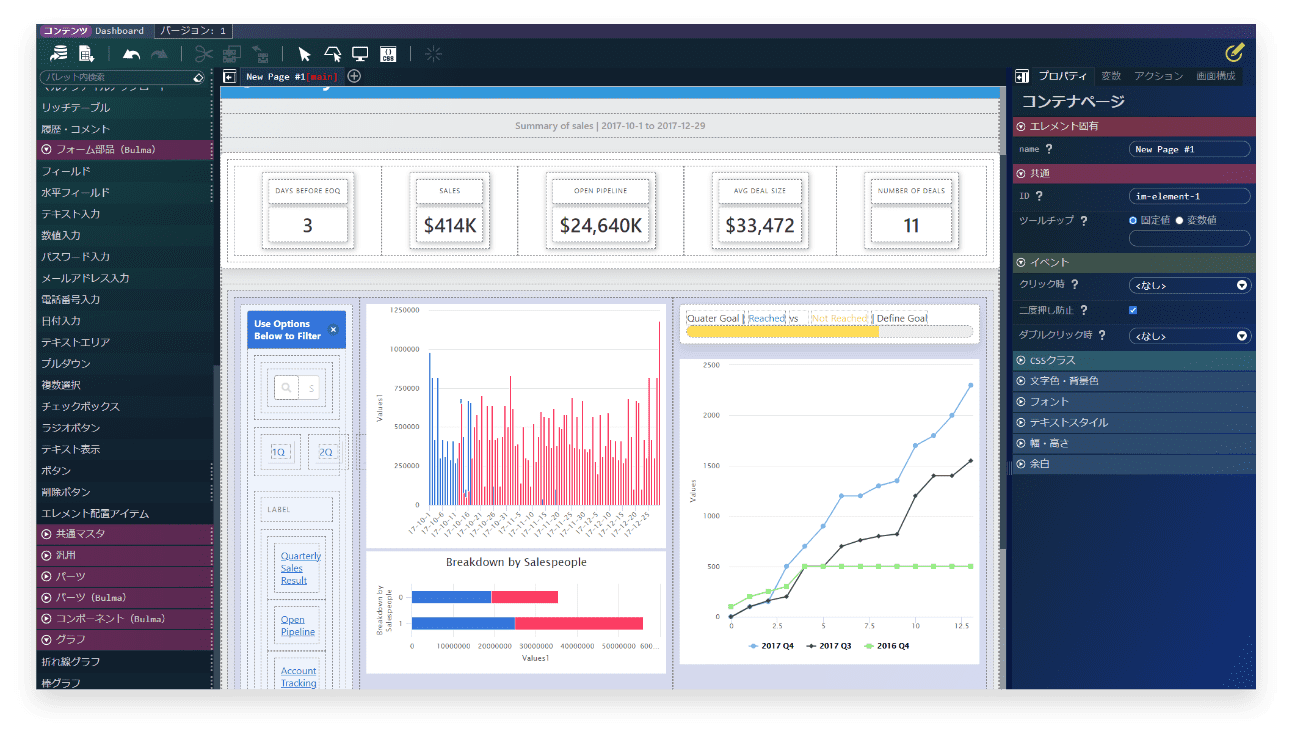
Task: Open the Open Pipeline link
Action: 298,626
